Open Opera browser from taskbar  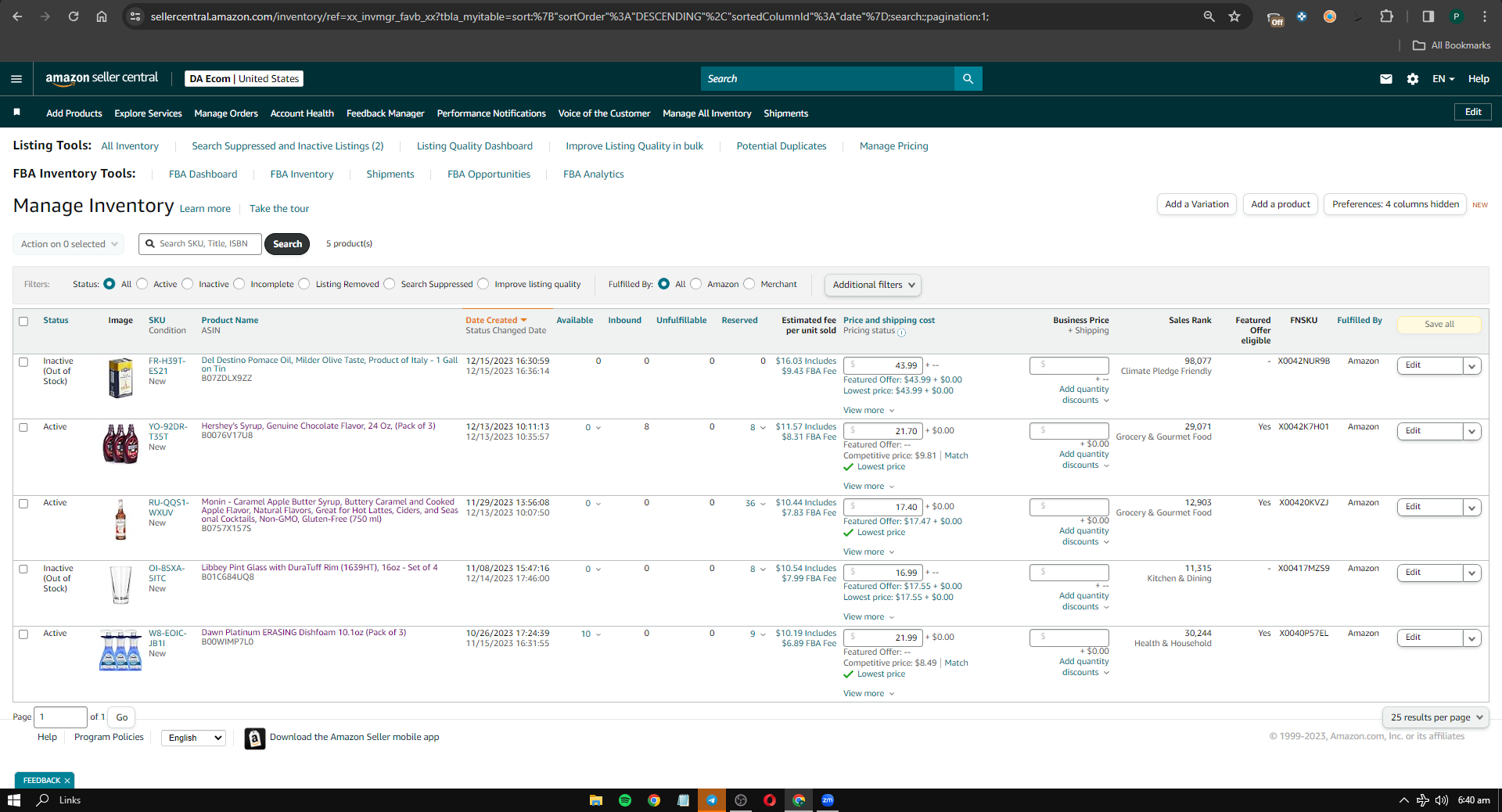point(770,800)
